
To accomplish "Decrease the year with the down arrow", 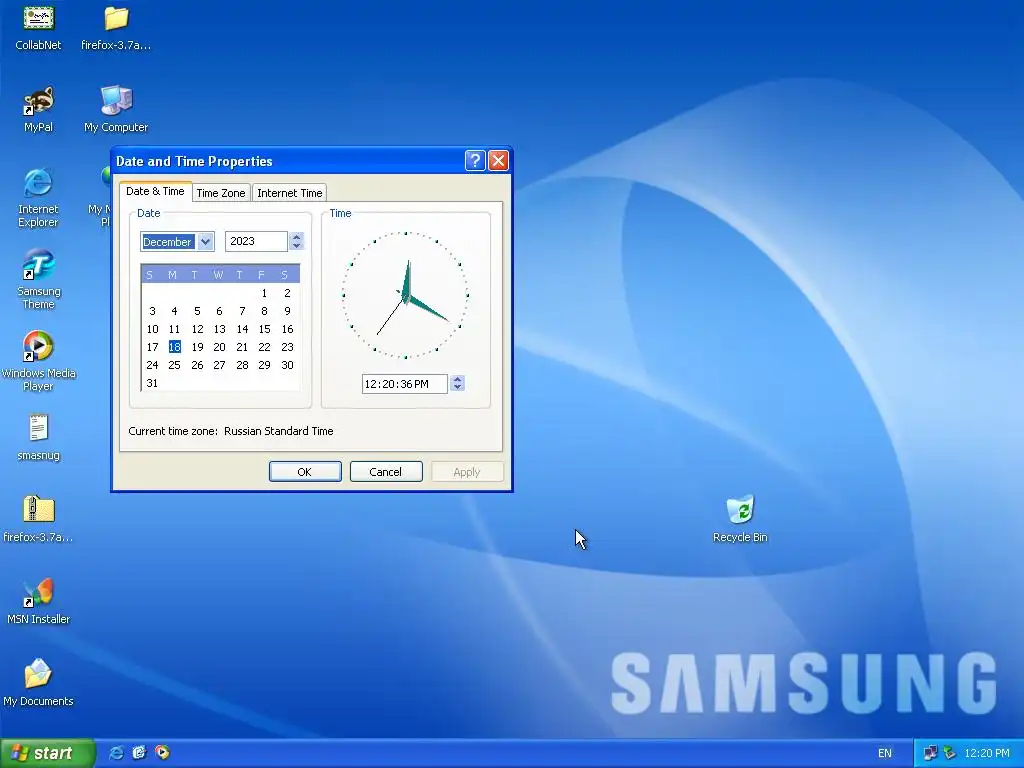I will pyautogui.click(x=296, y=246).
